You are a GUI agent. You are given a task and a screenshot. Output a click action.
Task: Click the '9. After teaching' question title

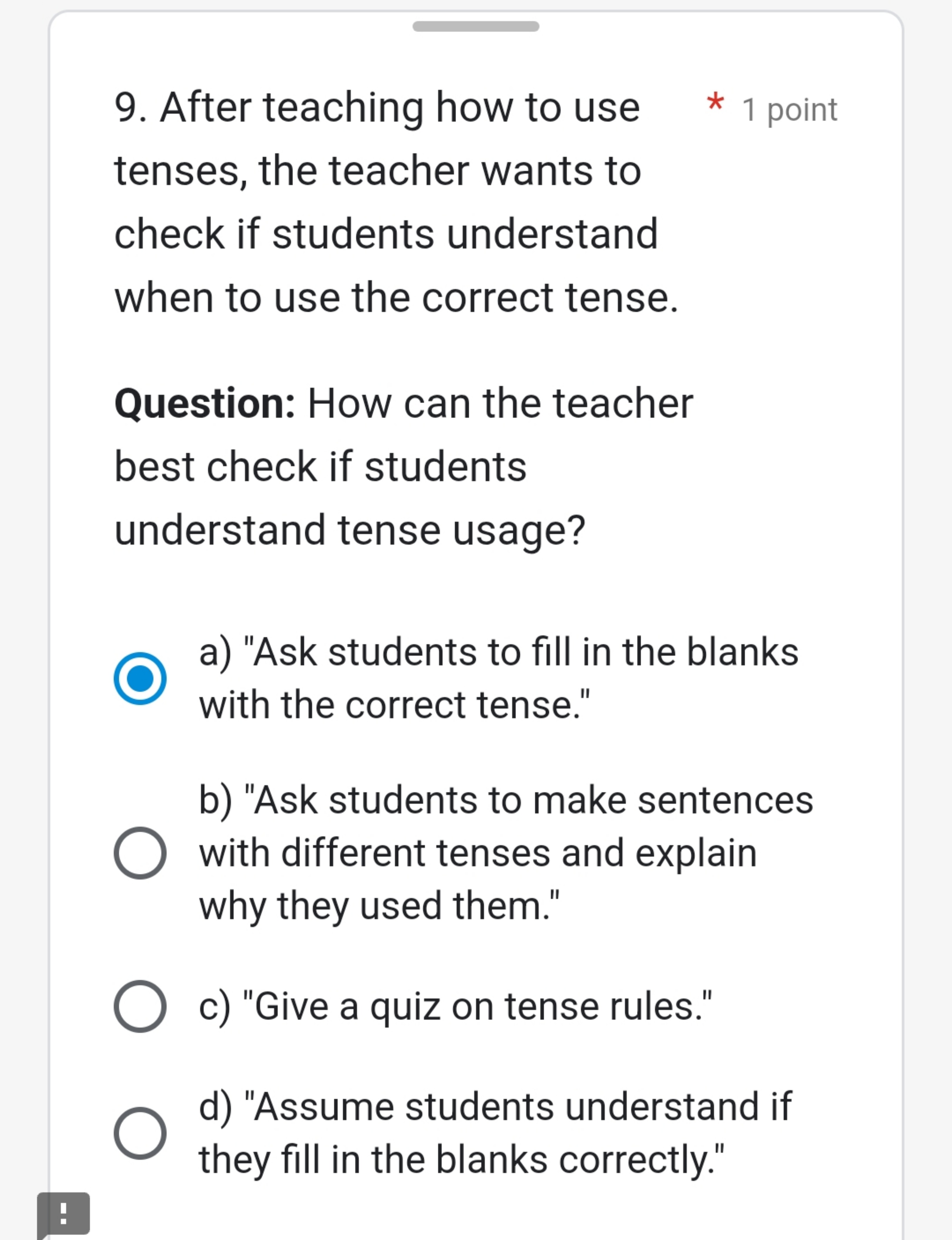pyautogui.click(x=377, y=107)
